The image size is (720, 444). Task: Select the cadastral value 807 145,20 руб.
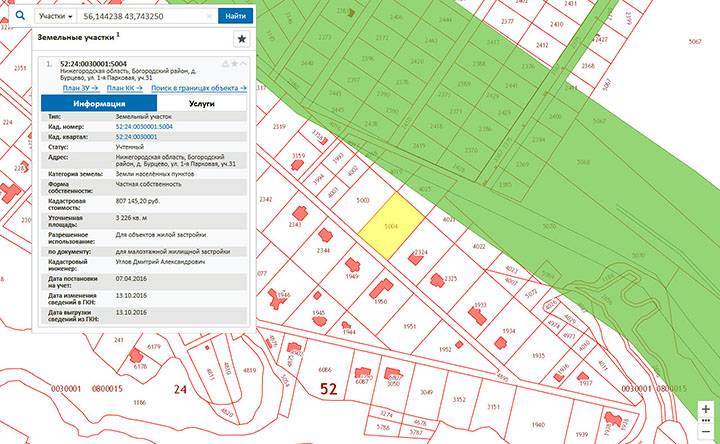pyautogui.click(x=137, y=201)
